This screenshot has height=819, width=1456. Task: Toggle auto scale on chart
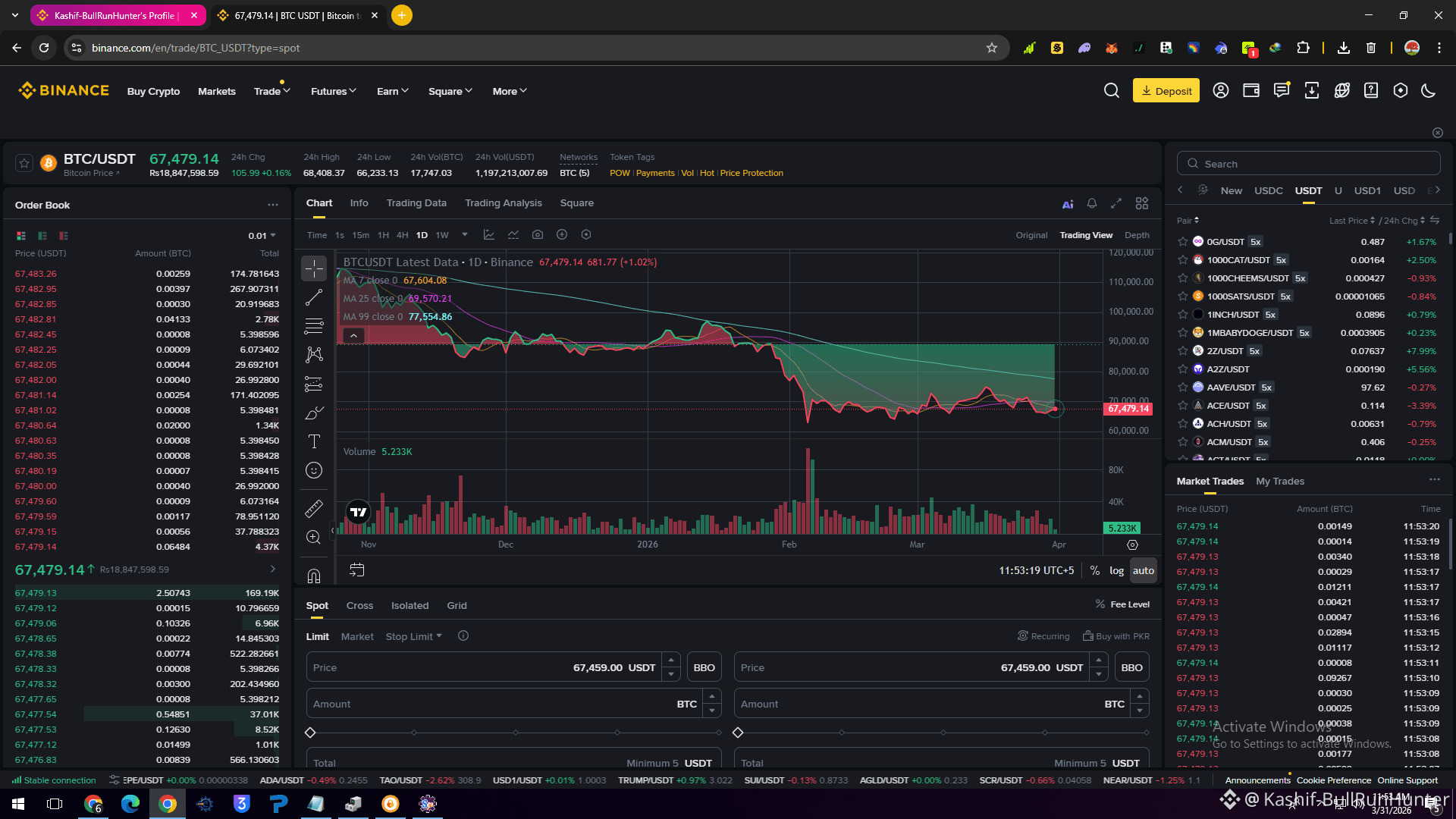[x=1143, y=571]
